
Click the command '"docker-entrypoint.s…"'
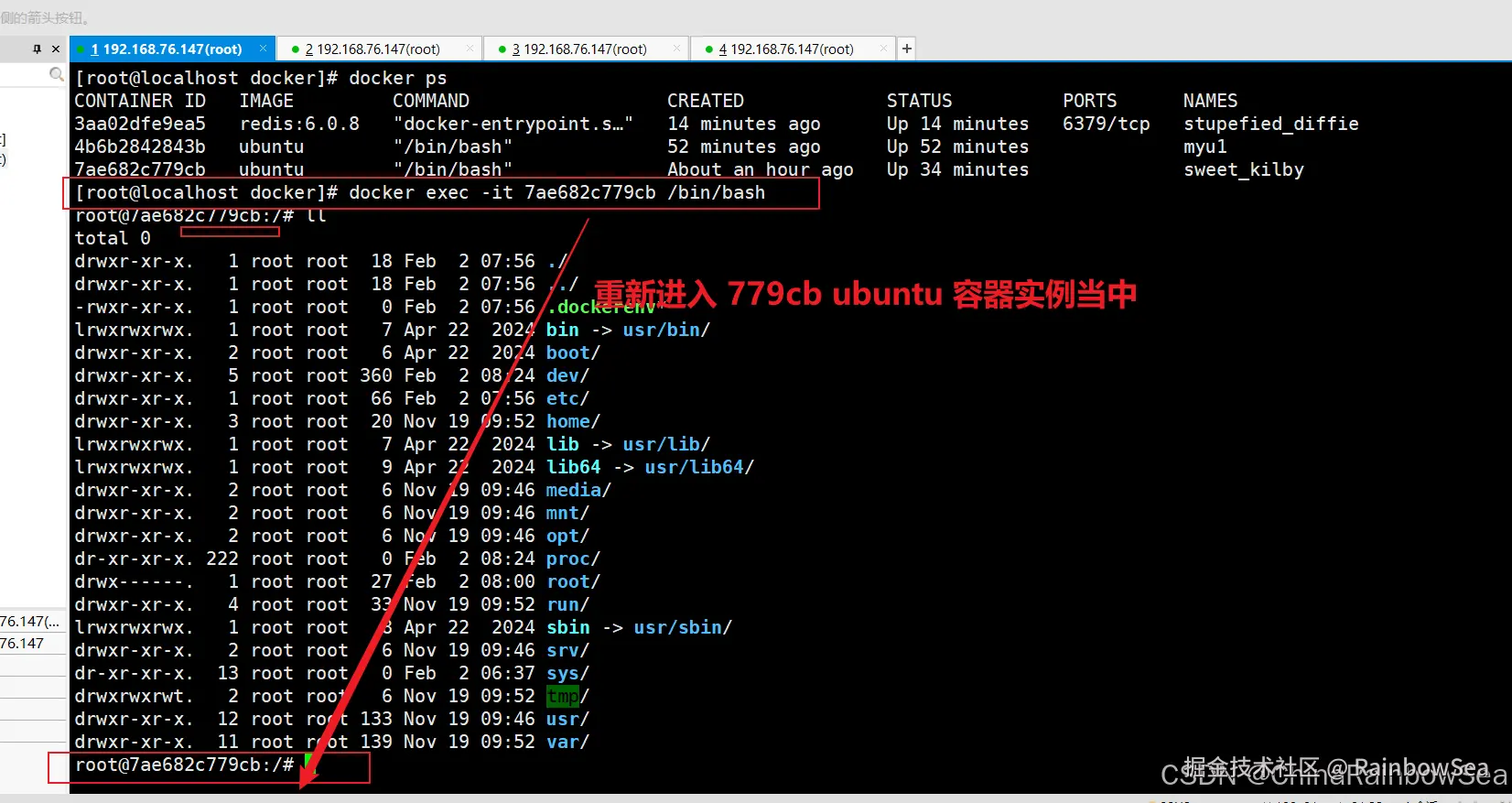[x=513, y=124]
